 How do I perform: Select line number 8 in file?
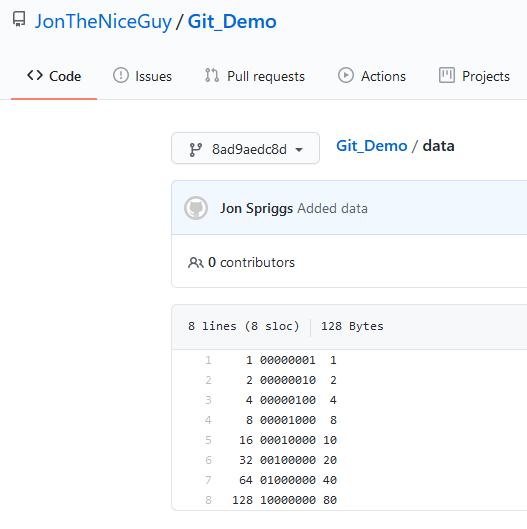[x=209, y=500]
